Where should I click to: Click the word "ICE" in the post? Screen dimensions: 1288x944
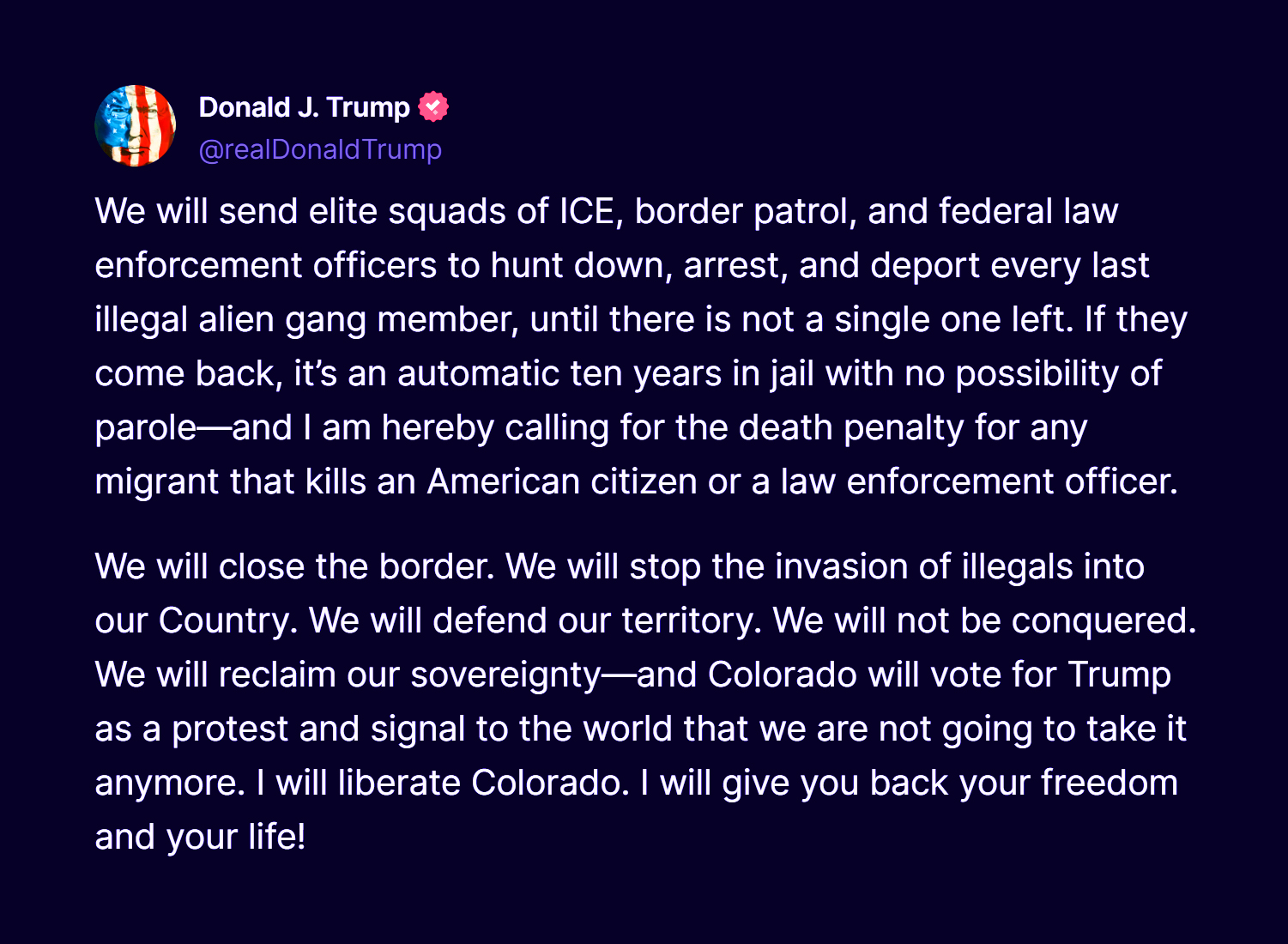tap(586, 212)
